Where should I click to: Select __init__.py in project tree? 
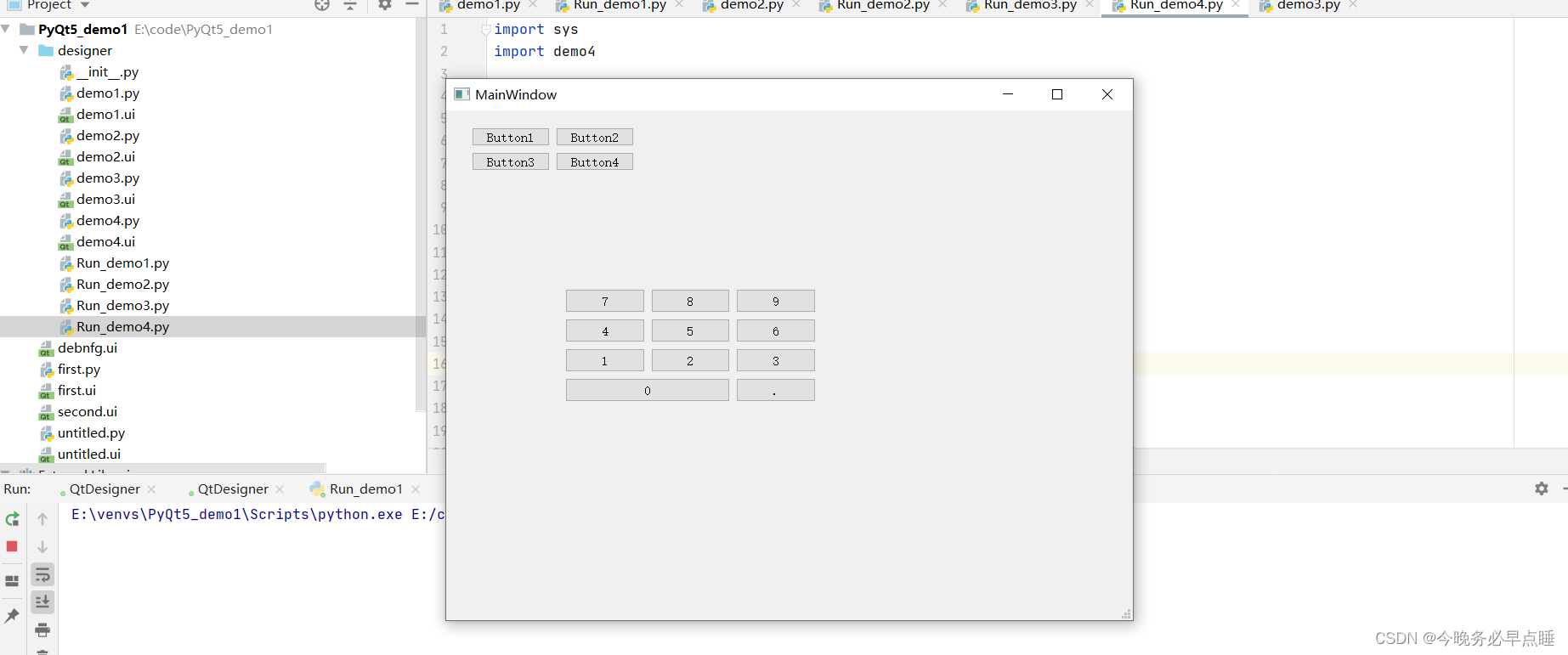coord(99,72)
